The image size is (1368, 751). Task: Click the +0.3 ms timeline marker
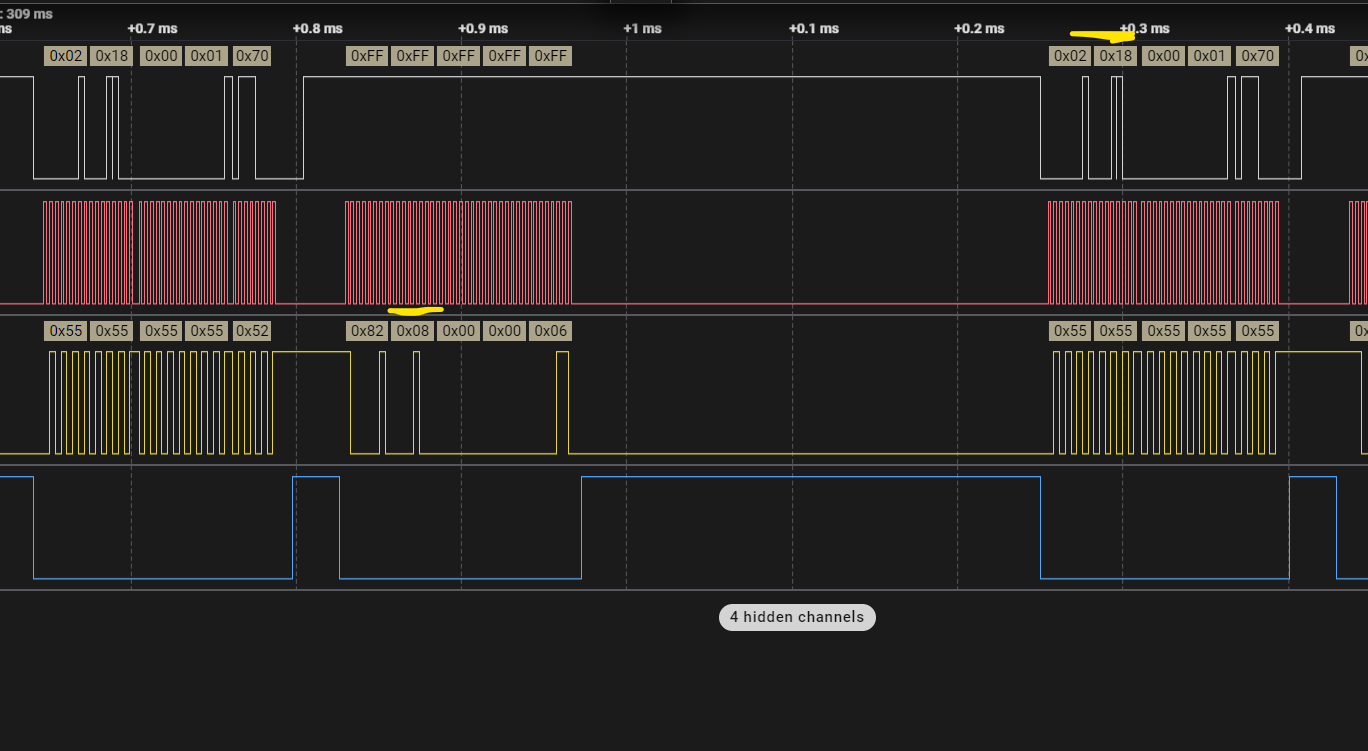point(1144,28)
